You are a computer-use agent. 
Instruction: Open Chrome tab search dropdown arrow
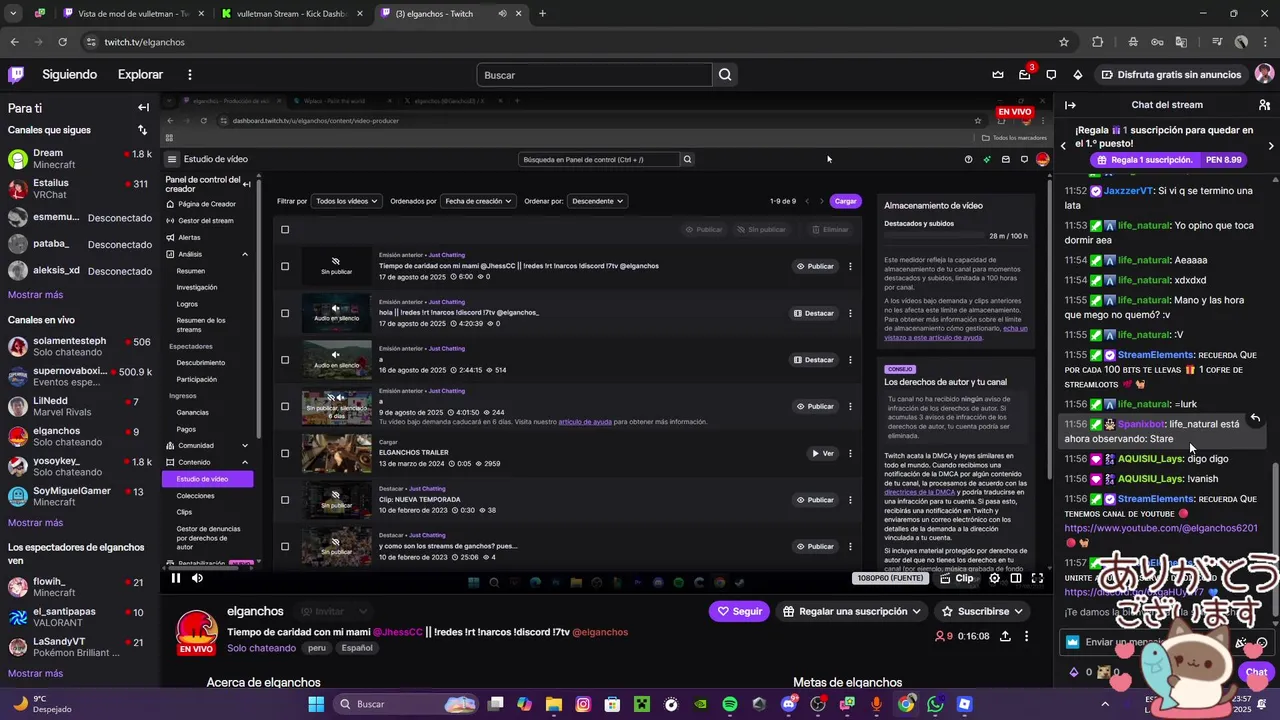click(13, 14)
